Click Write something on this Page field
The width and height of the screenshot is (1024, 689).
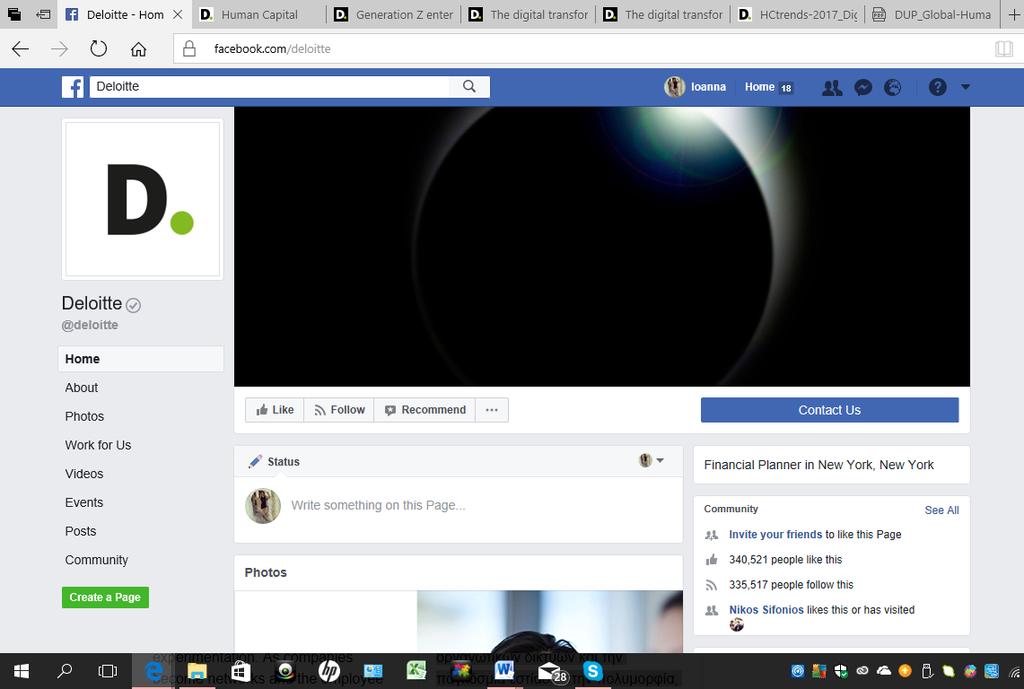(x=378, y=505)
